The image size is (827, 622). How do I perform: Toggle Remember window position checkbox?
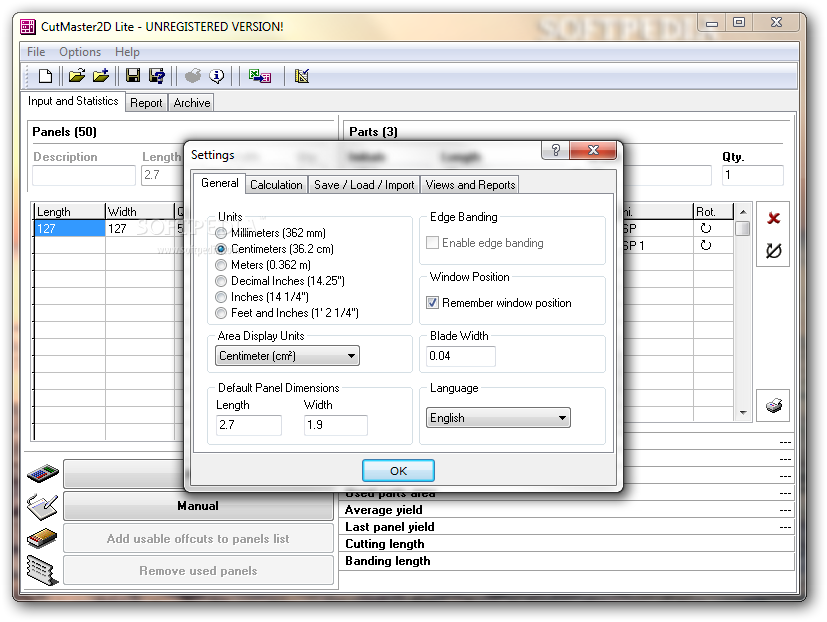(432, 303)
